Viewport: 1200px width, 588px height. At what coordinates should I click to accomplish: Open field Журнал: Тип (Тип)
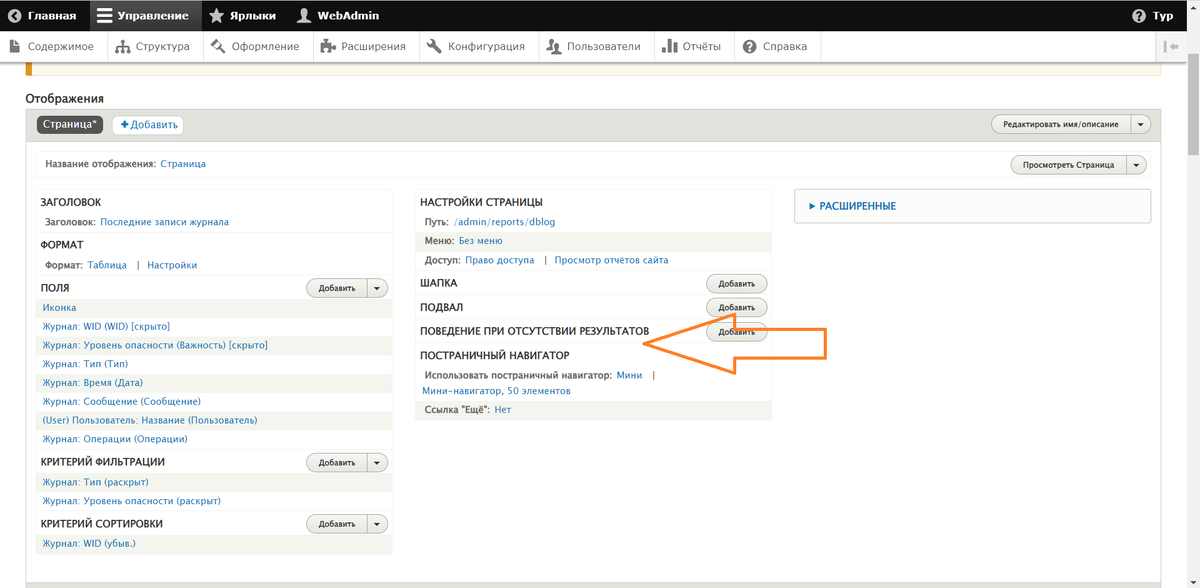click(x=85, y=364)
